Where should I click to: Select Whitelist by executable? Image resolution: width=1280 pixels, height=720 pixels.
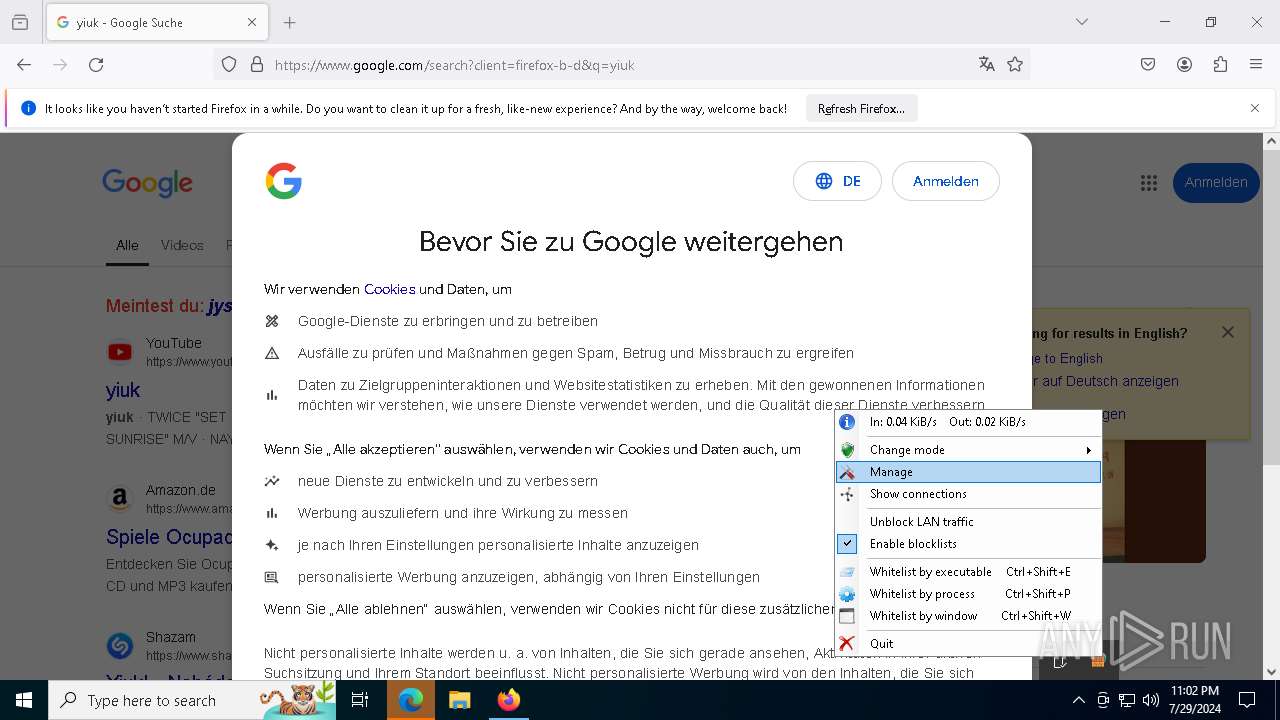click(968, 572)
